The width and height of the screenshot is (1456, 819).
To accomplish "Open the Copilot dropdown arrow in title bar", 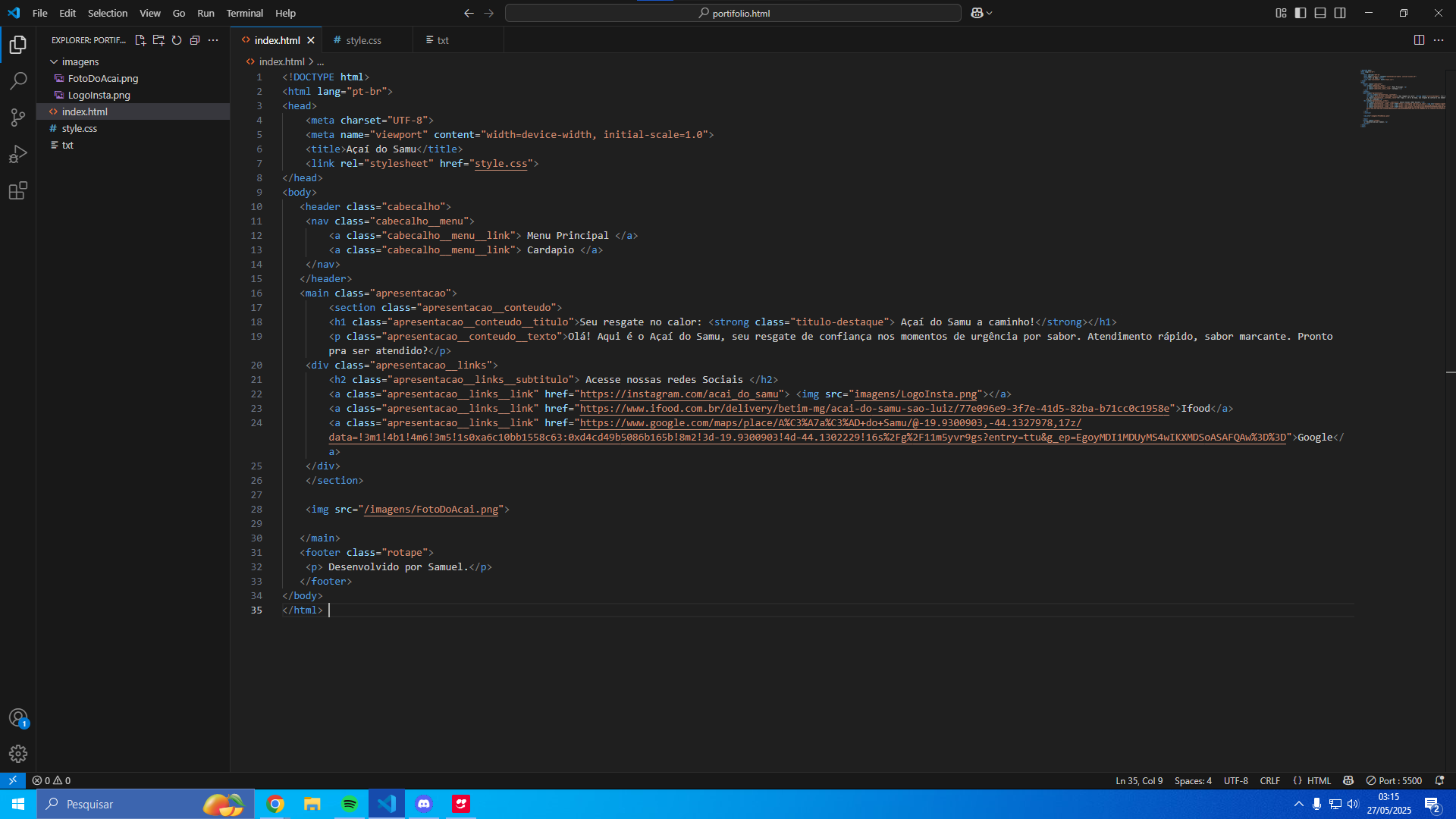I will point(990,13).
